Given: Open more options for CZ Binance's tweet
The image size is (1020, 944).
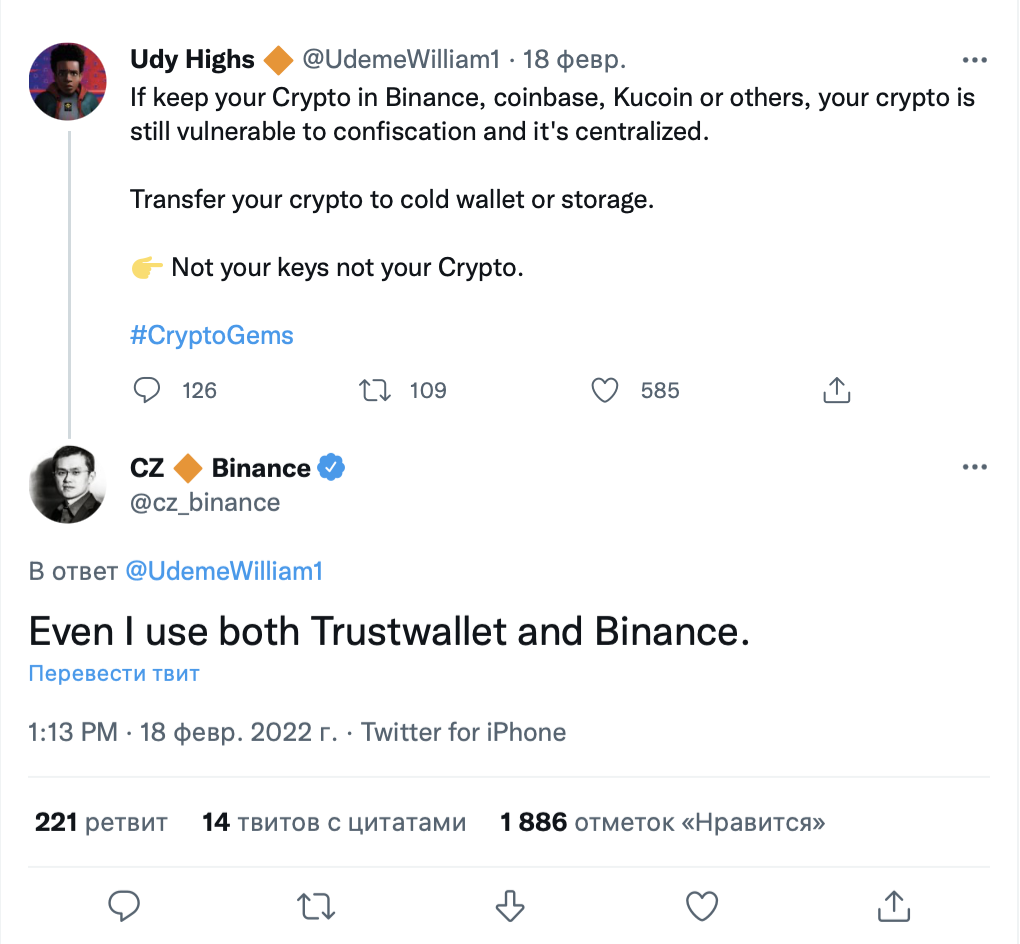Looking at the screenshot, I should [974, 467].
